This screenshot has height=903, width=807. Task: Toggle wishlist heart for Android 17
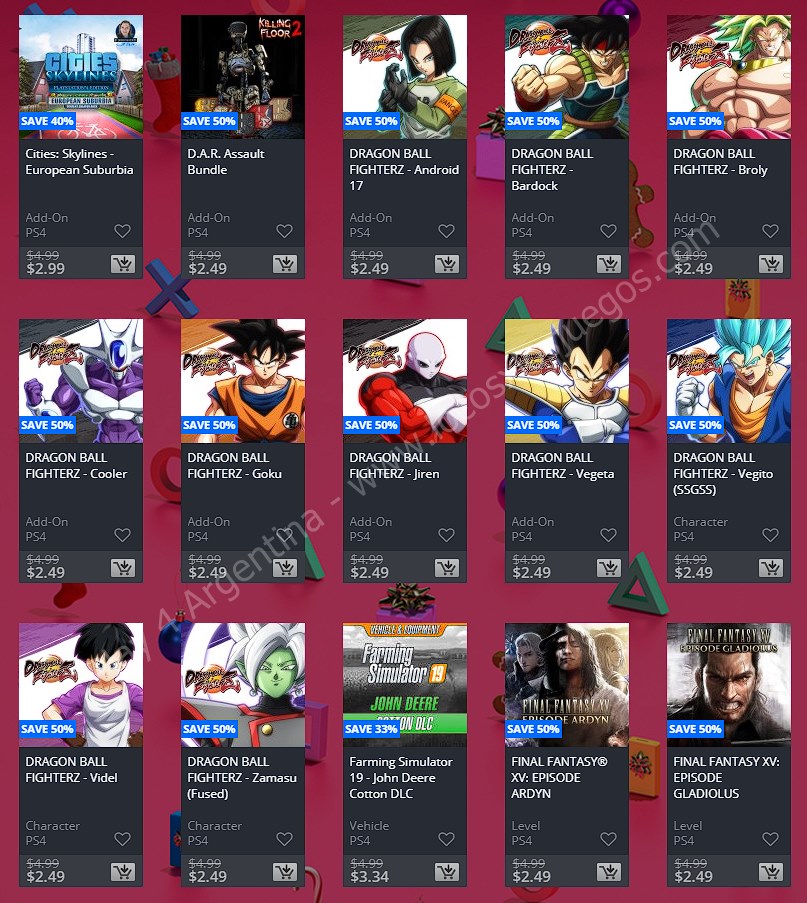[x=446, y=231]
